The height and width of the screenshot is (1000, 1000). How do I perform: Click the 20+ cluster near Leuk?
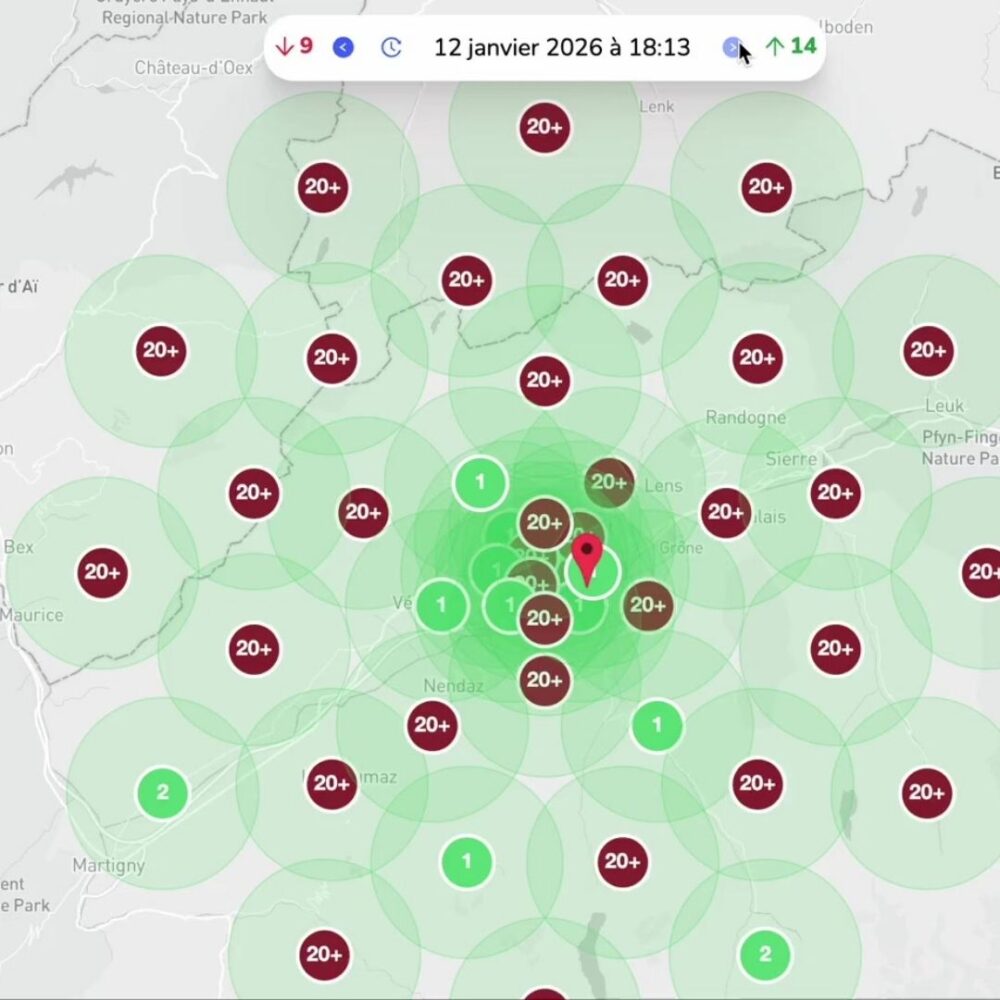[x=927, y=351]
